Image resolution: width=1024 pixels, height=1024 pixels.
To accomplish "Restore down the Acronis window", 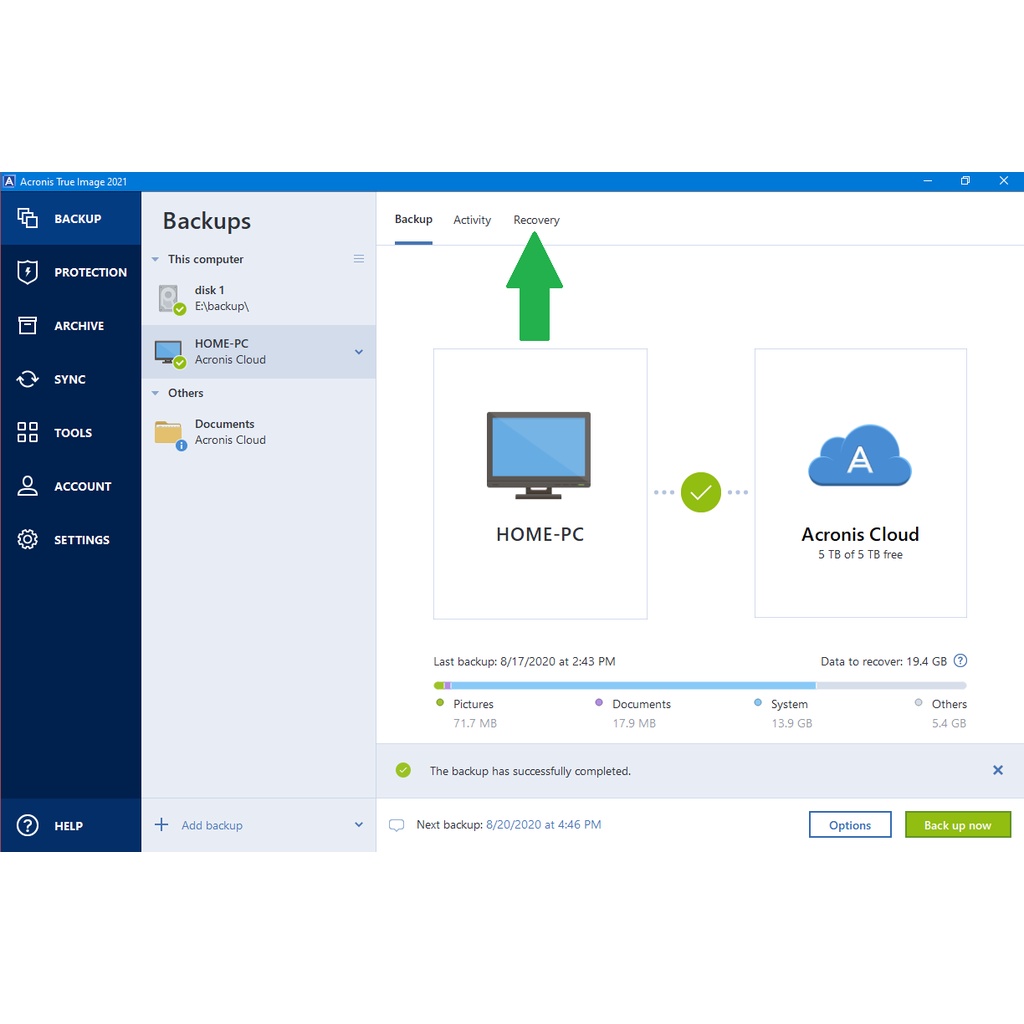I will point(965,181).
